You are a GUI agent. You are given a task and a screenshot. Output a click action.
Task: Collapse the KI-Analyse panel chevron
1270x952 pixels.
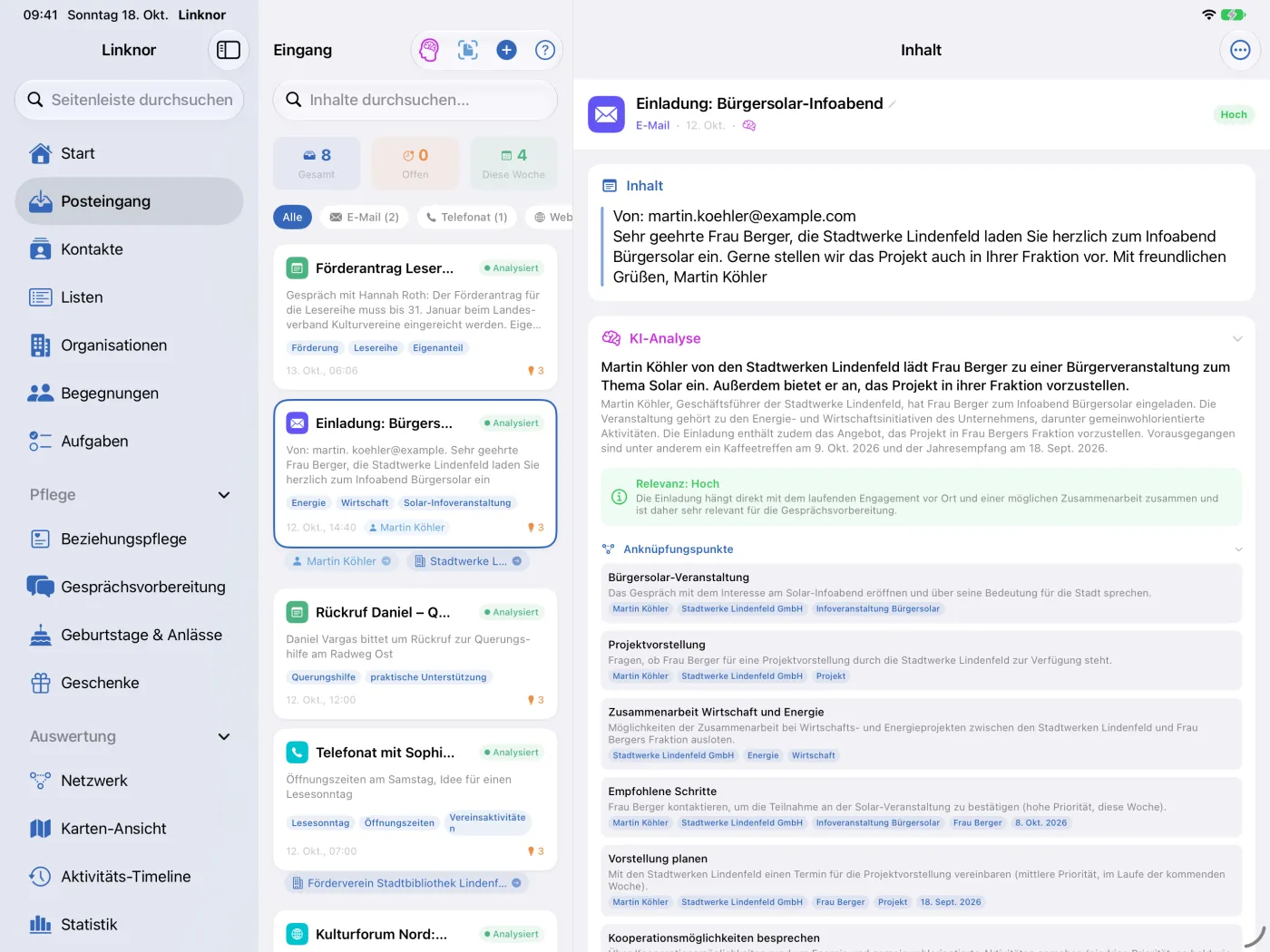(x=1237, y=339)
